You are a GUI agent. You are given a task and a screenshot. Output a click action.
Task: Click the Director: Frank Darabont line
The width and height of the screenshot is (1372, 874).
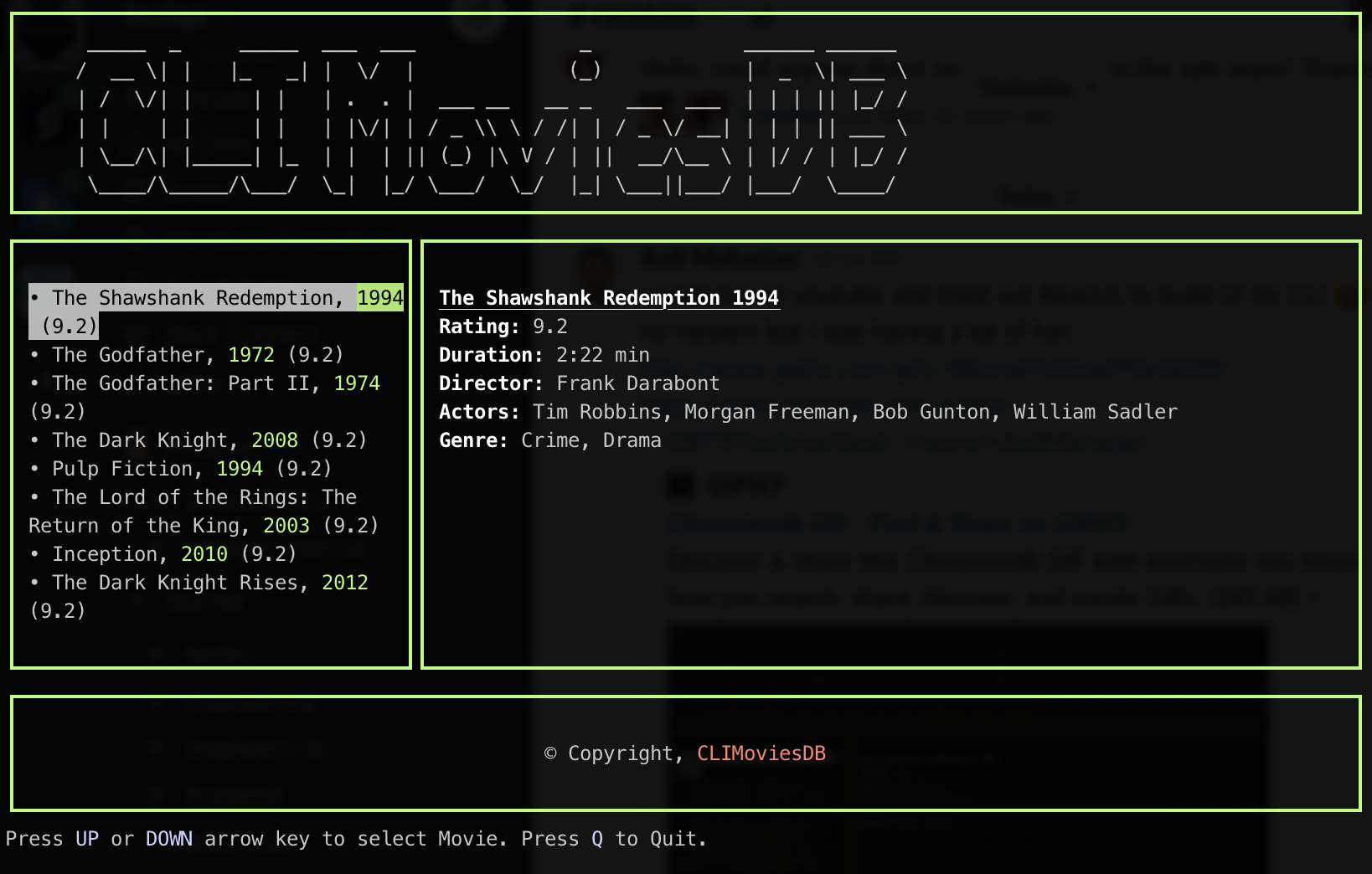(x=580, y=383)
